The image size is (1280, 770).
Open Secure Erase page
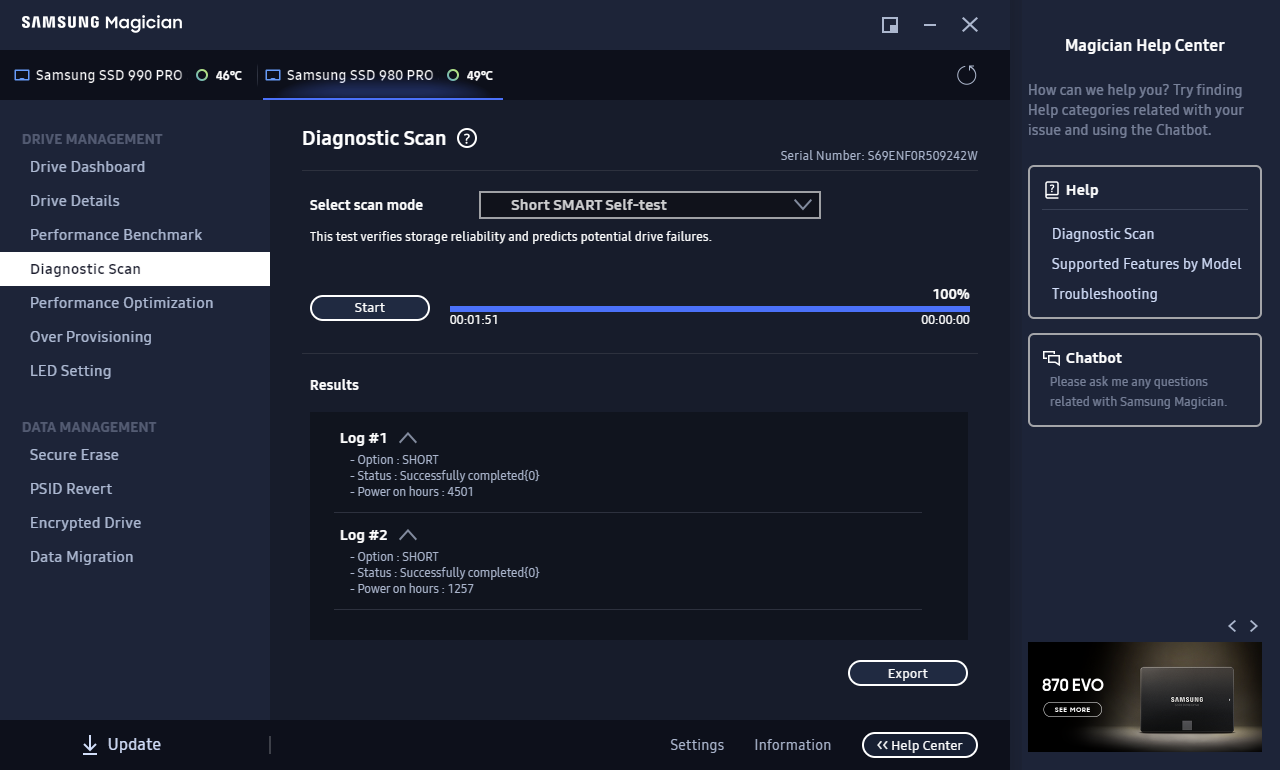coord(135,455)
